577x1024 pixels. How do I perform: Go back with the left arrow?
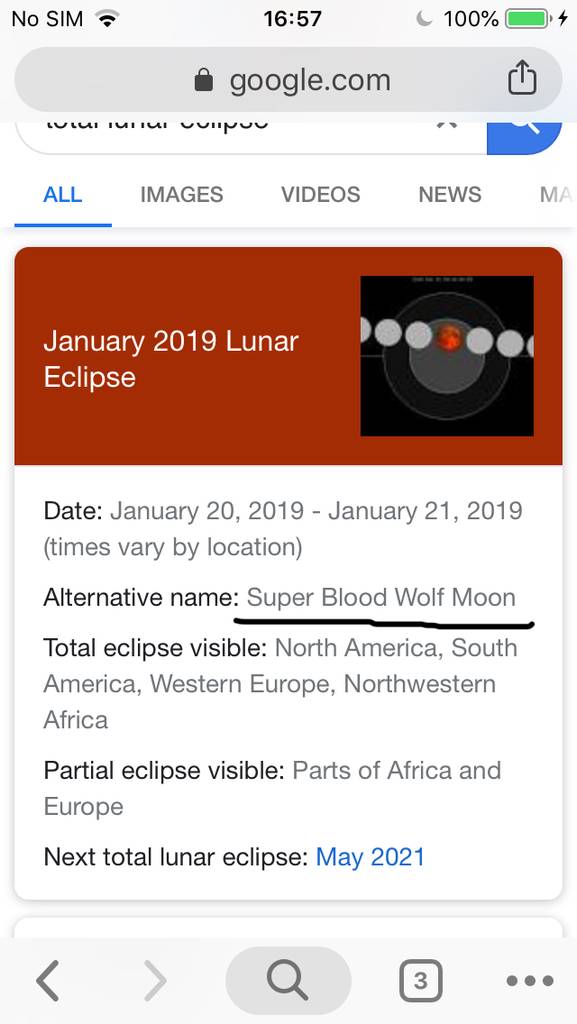pyautogui.click(x=48, y=980)
